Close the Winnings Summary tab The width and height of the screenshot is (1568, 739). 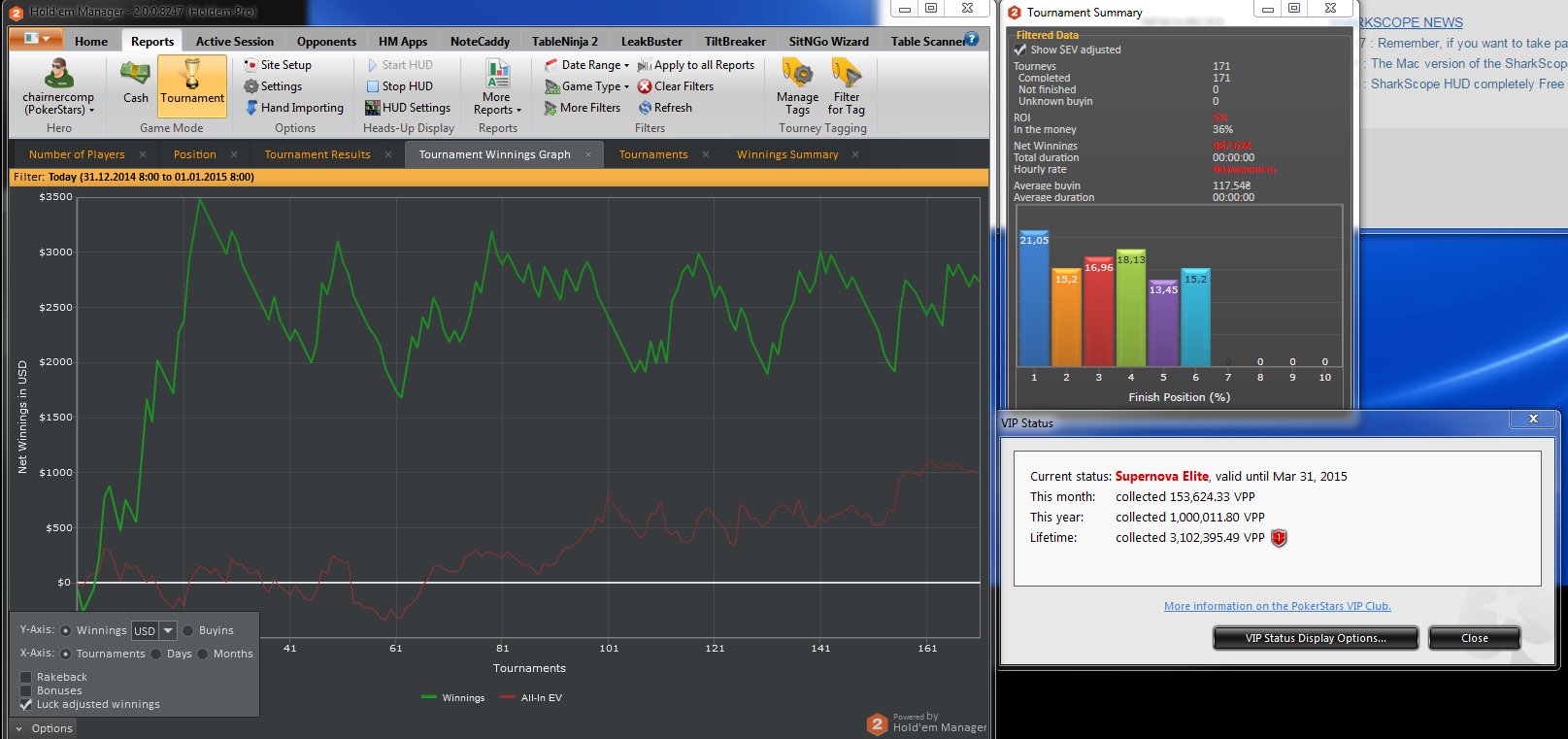[855, 154]
